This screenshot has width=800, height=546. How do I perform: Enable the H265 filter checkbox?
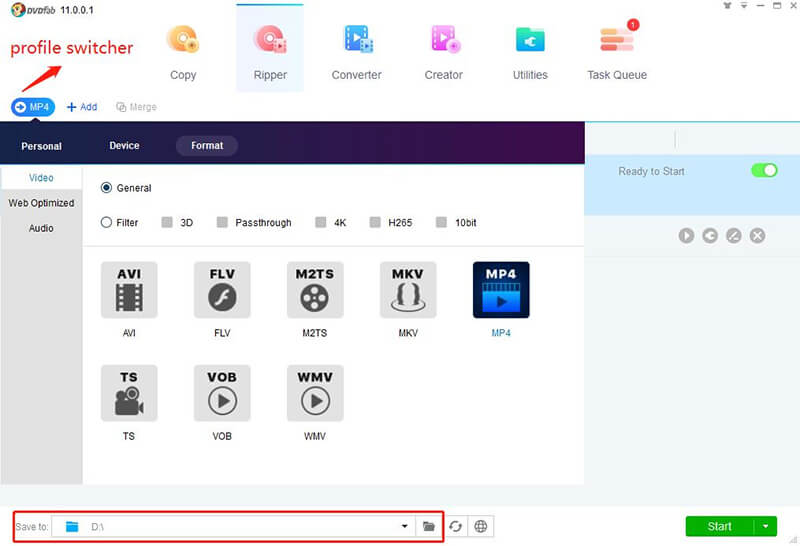click(x=376, y=223)
